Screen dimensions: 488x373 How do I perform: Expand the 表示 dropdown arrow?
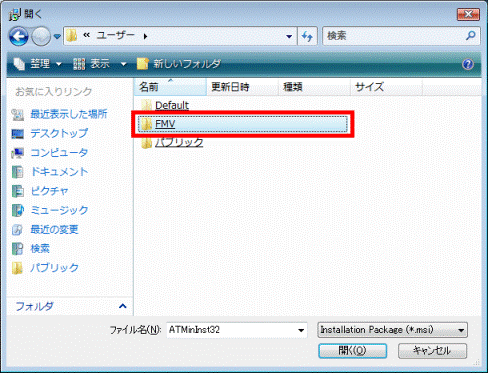[123, 64]
